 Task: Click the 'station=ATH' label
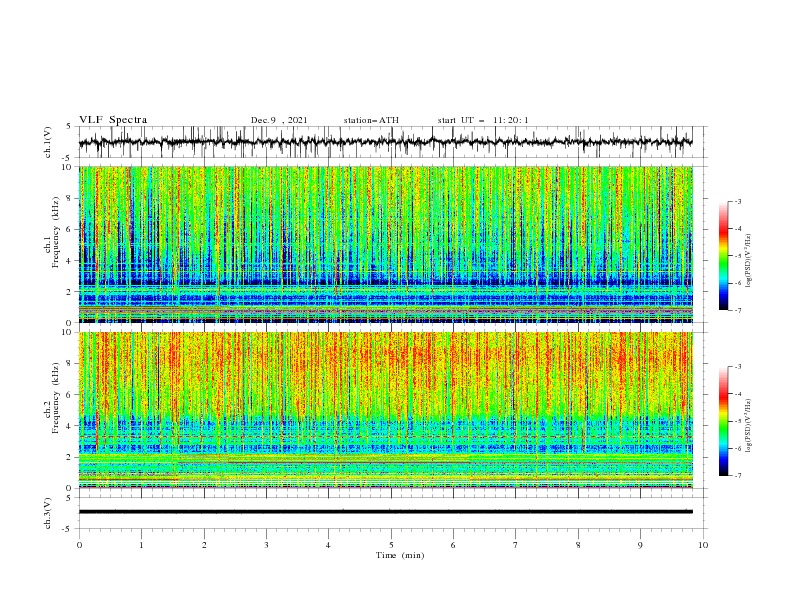[371, 120]
